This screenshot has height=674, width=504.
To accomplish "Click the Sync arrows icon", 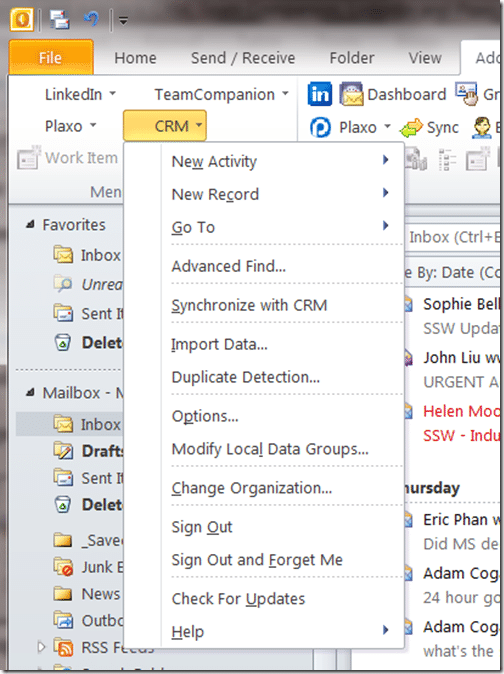I will pyautogui.click(x=411, y=128).
